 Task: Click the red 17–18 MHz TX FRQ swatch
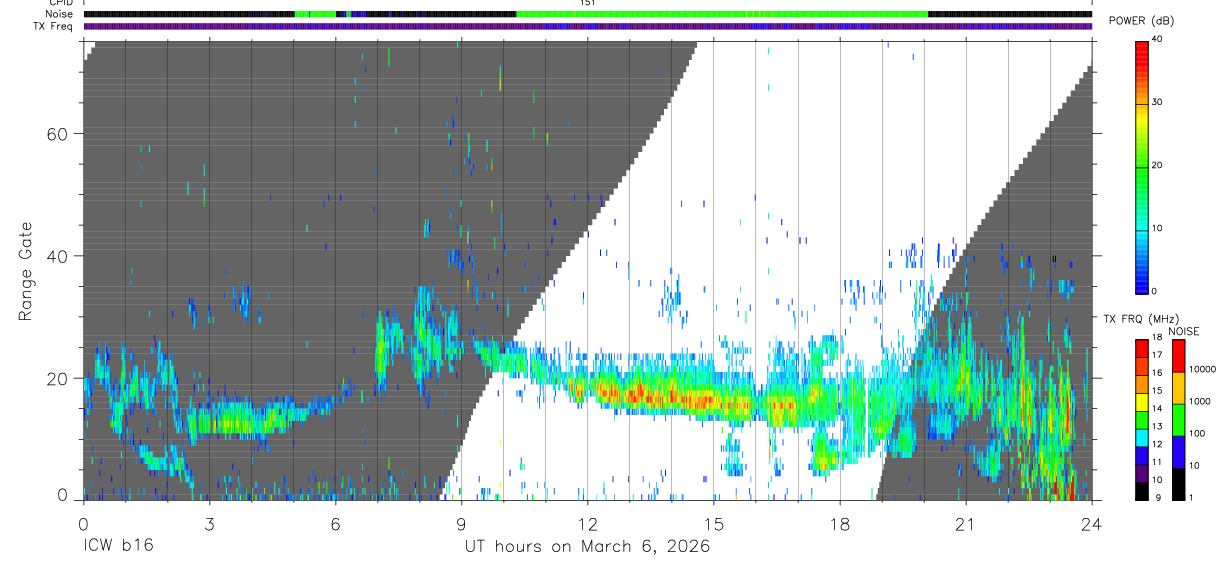(x=1142, y=347)
